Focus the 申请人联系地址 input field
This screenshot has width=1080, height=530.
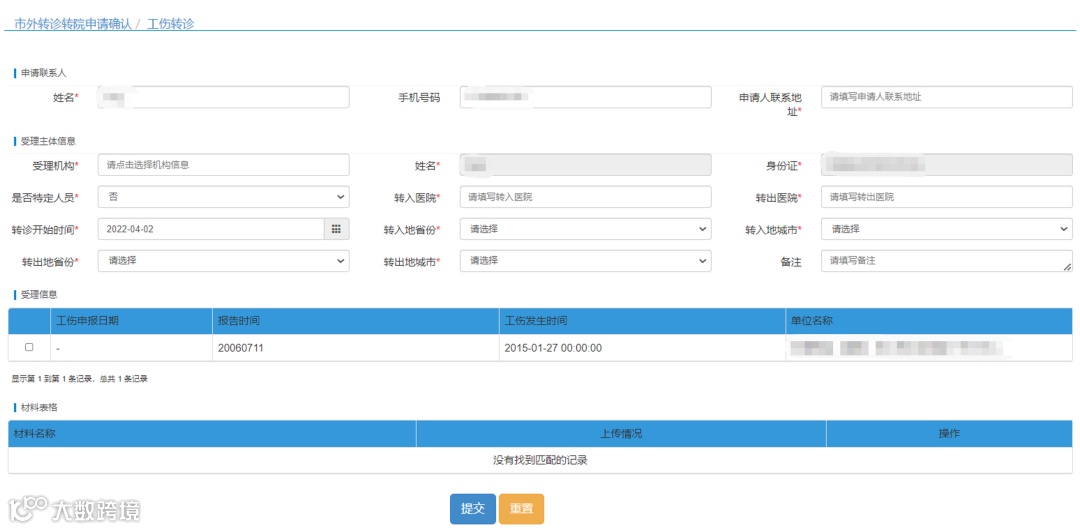click(946, 97)
